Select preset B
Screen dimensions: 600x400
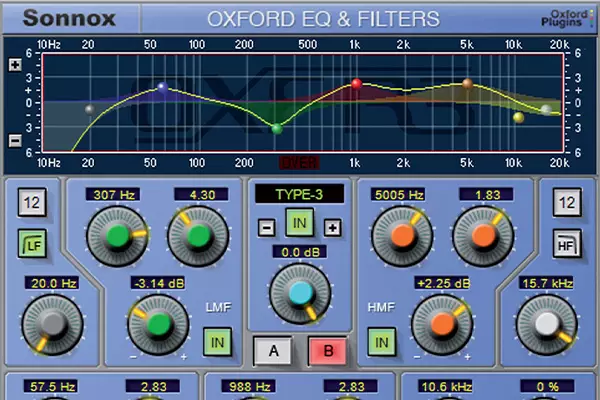[x=328, y=351]
